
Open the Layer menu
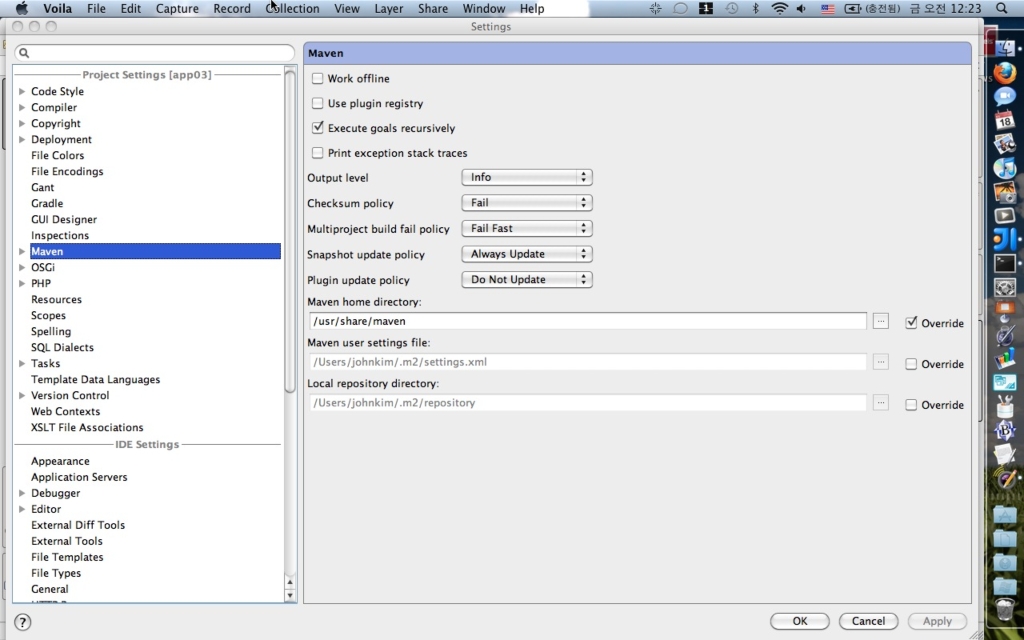point(389,8)
